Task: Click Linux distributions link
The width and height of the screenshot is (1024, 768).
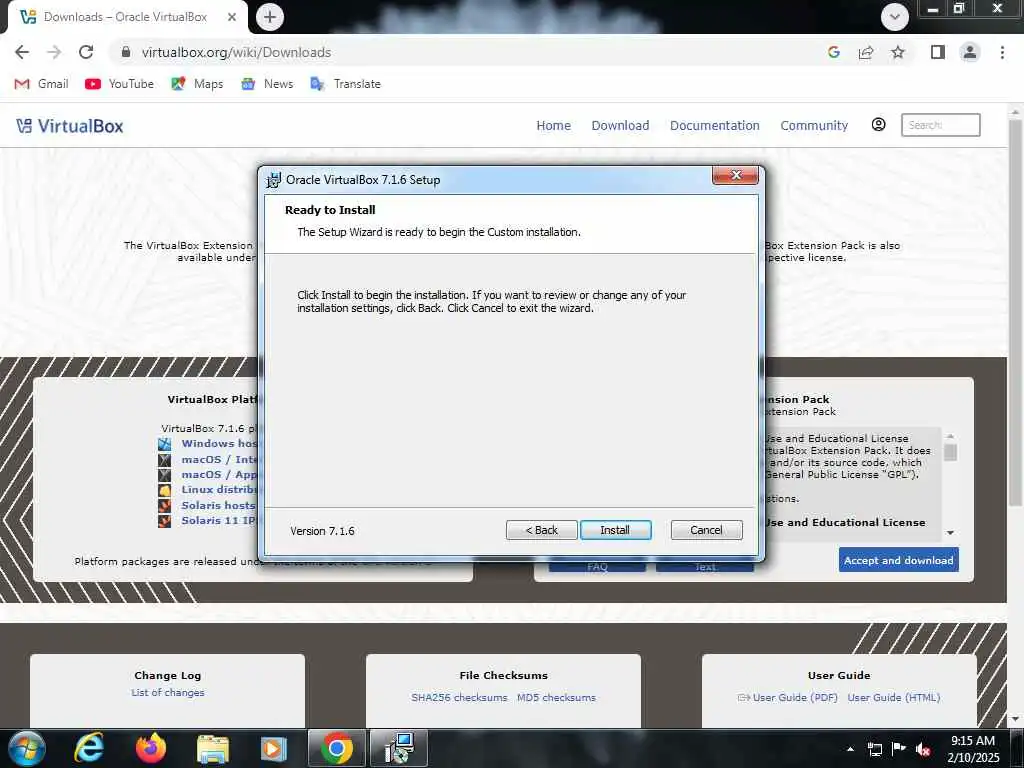Action: [x=219, y=489]
